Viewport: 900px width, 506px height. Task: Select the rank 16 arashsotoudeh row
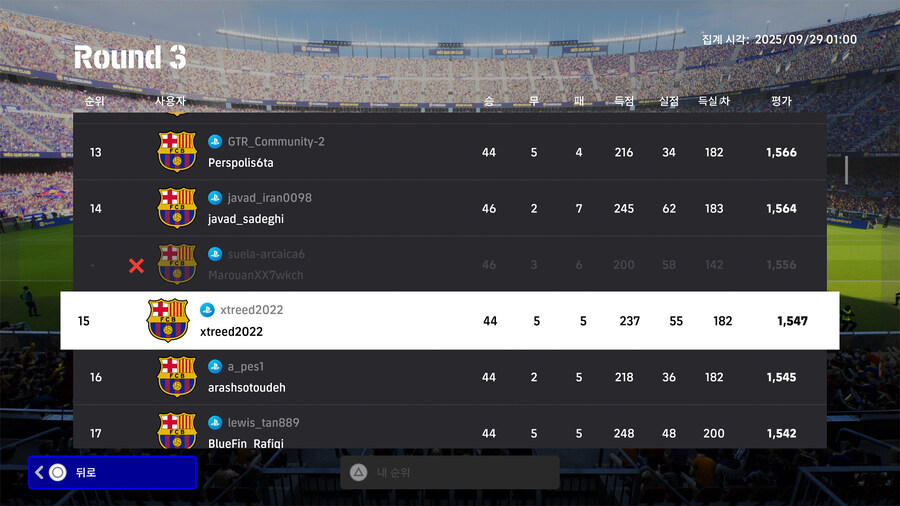449,377
